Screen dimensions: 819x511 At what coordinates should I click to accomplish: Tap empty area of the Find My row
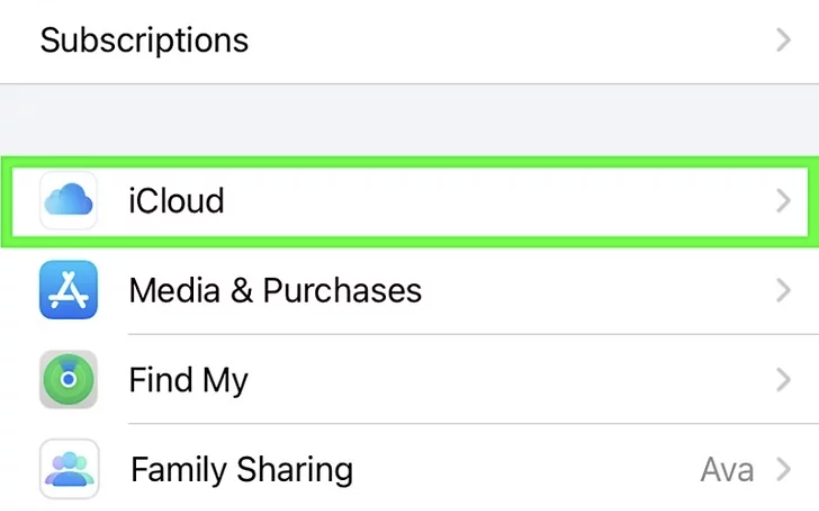(500, 380)
